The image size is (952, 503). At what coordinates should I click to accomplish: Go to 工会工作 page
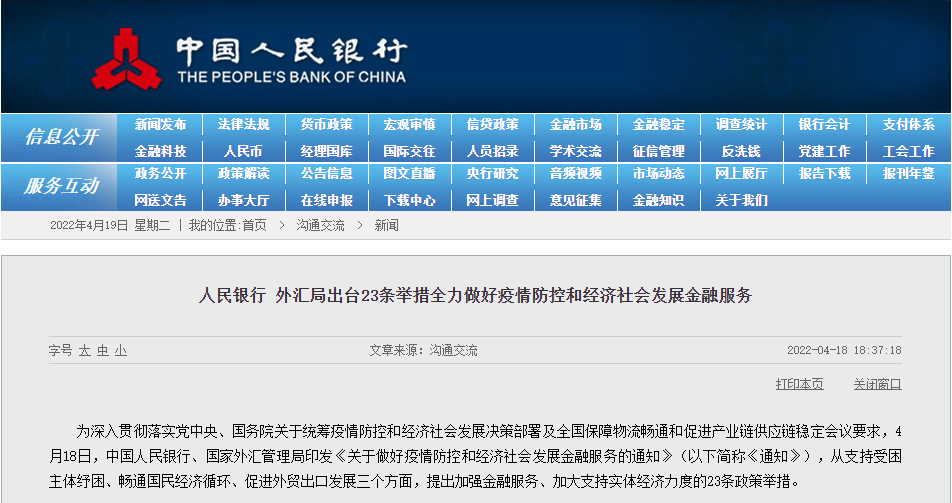click(x=908, y=151)
